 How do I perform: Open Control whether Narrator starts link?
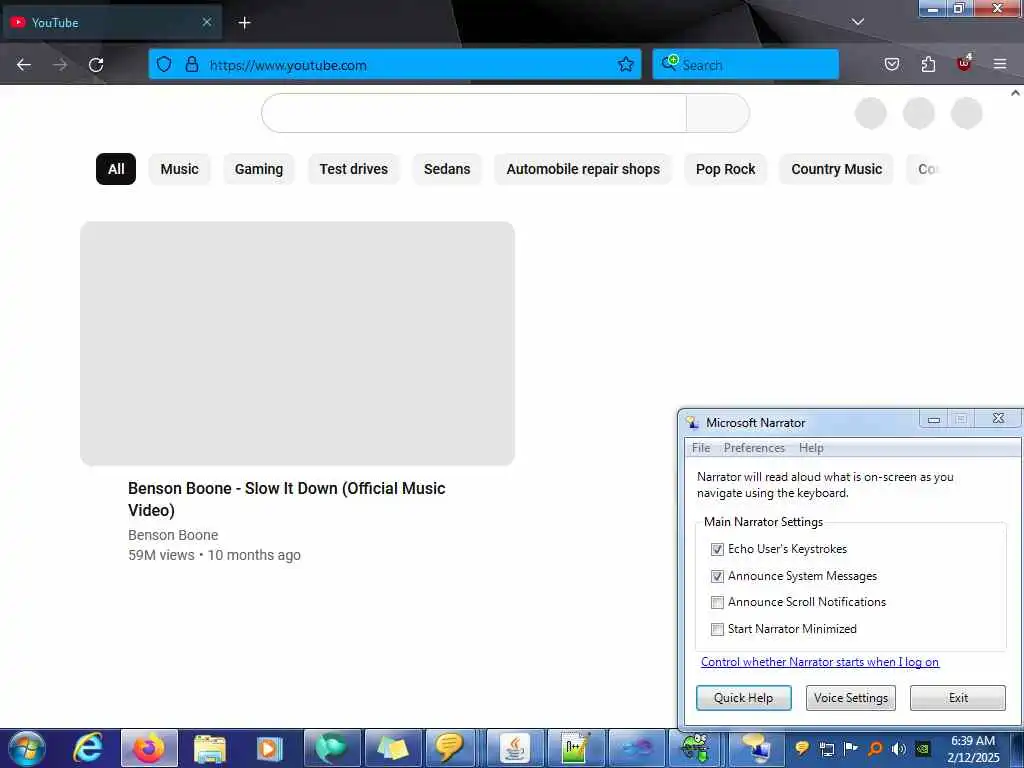pos(820,662)
